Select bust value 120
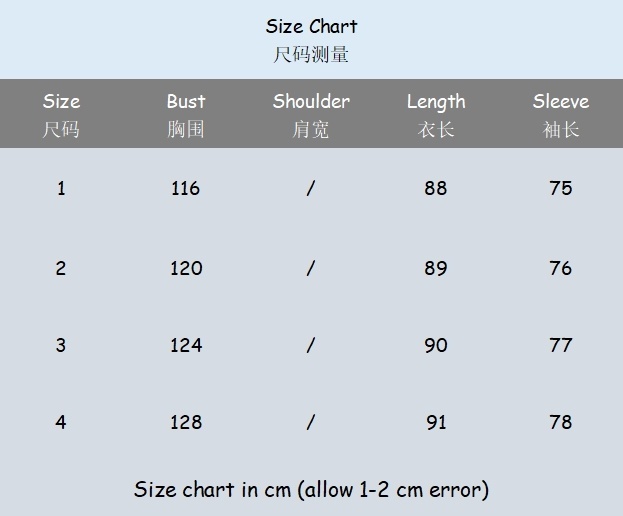The image size is (623, 516). click(x=186, y=268)
